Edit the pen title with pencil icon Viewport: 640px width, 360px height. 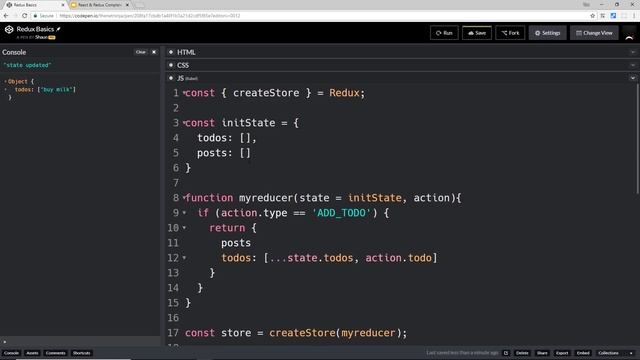[58, 29]
